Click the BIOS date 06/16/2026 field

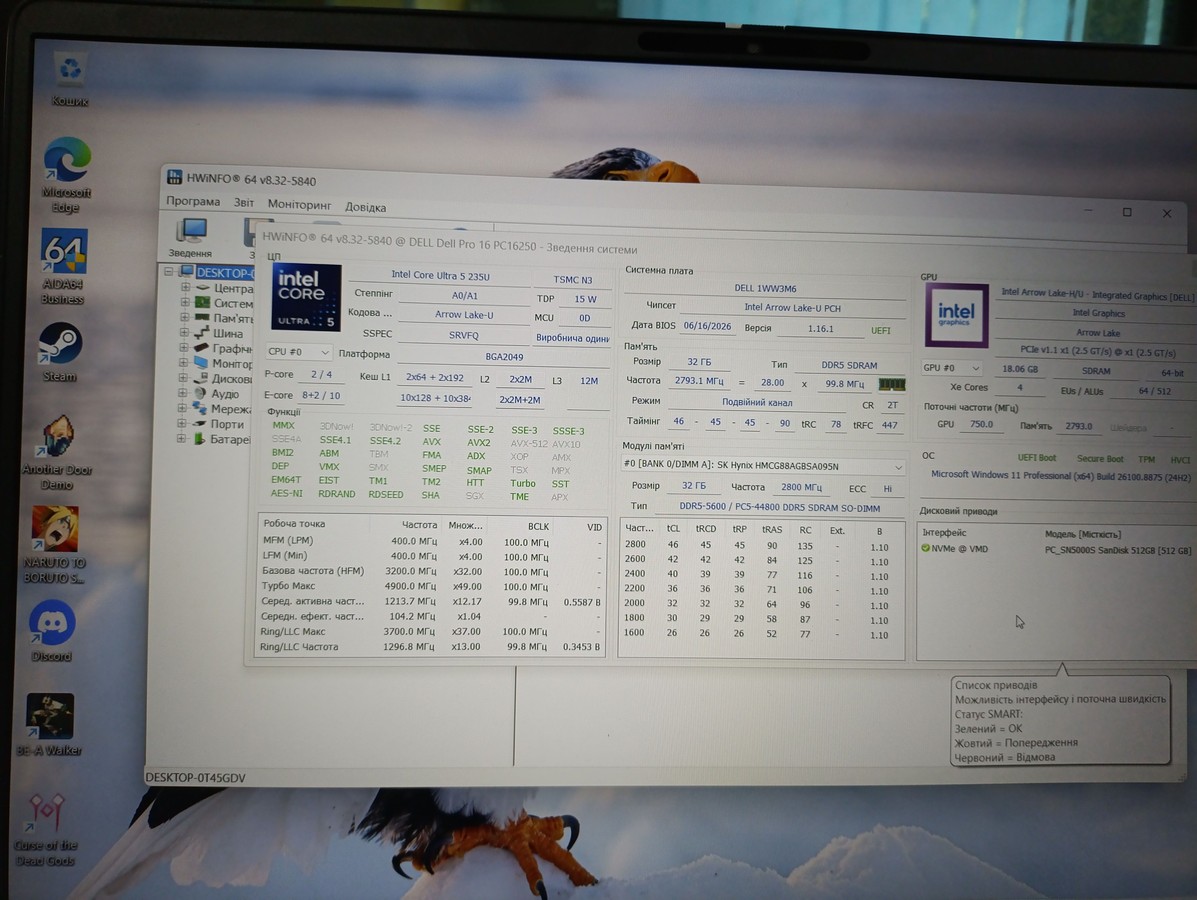pyautogui.click(x=707, y=326)
